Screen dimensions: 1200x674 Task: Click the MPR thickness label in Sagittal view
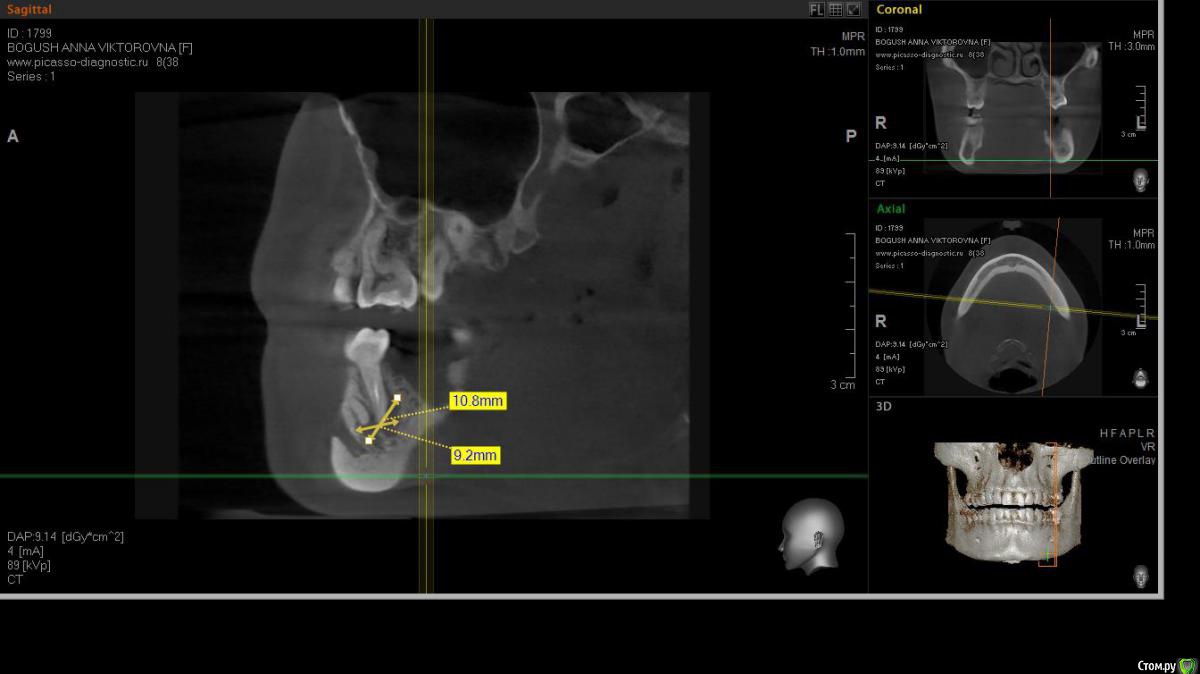pos(838,45)
